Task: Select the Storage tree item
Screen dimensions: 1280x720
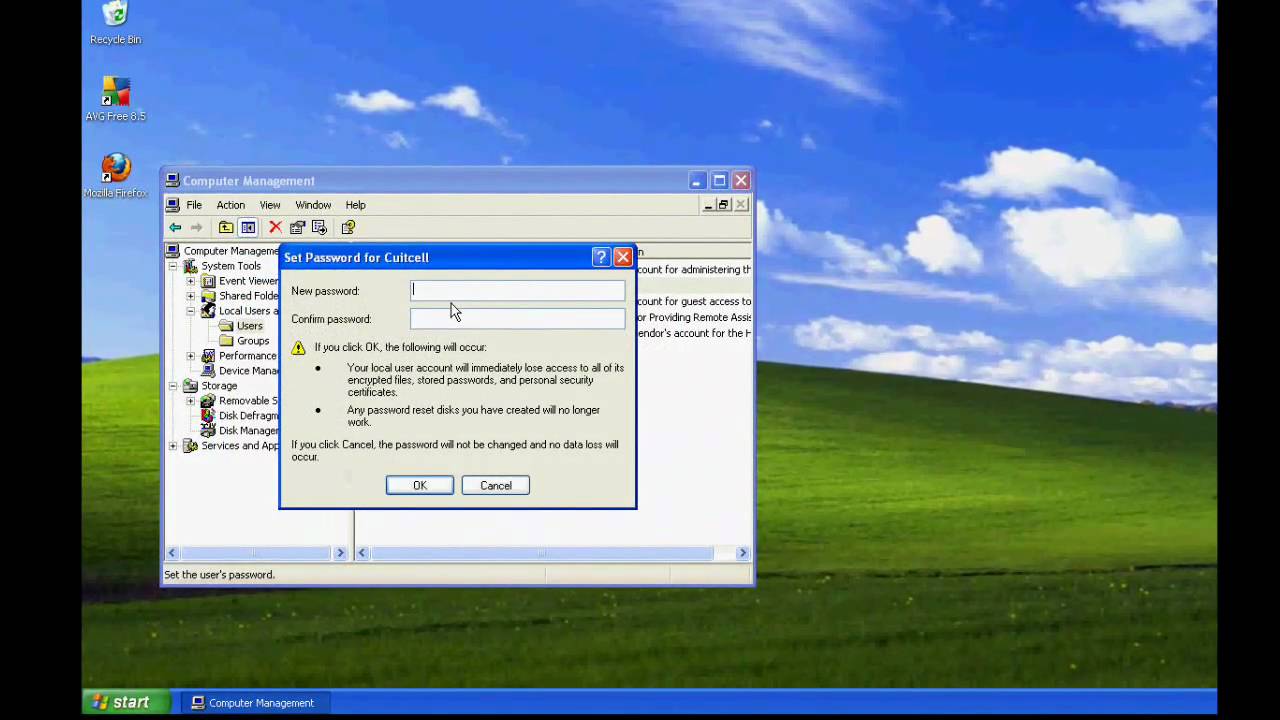Action: (x=219, y=386)
